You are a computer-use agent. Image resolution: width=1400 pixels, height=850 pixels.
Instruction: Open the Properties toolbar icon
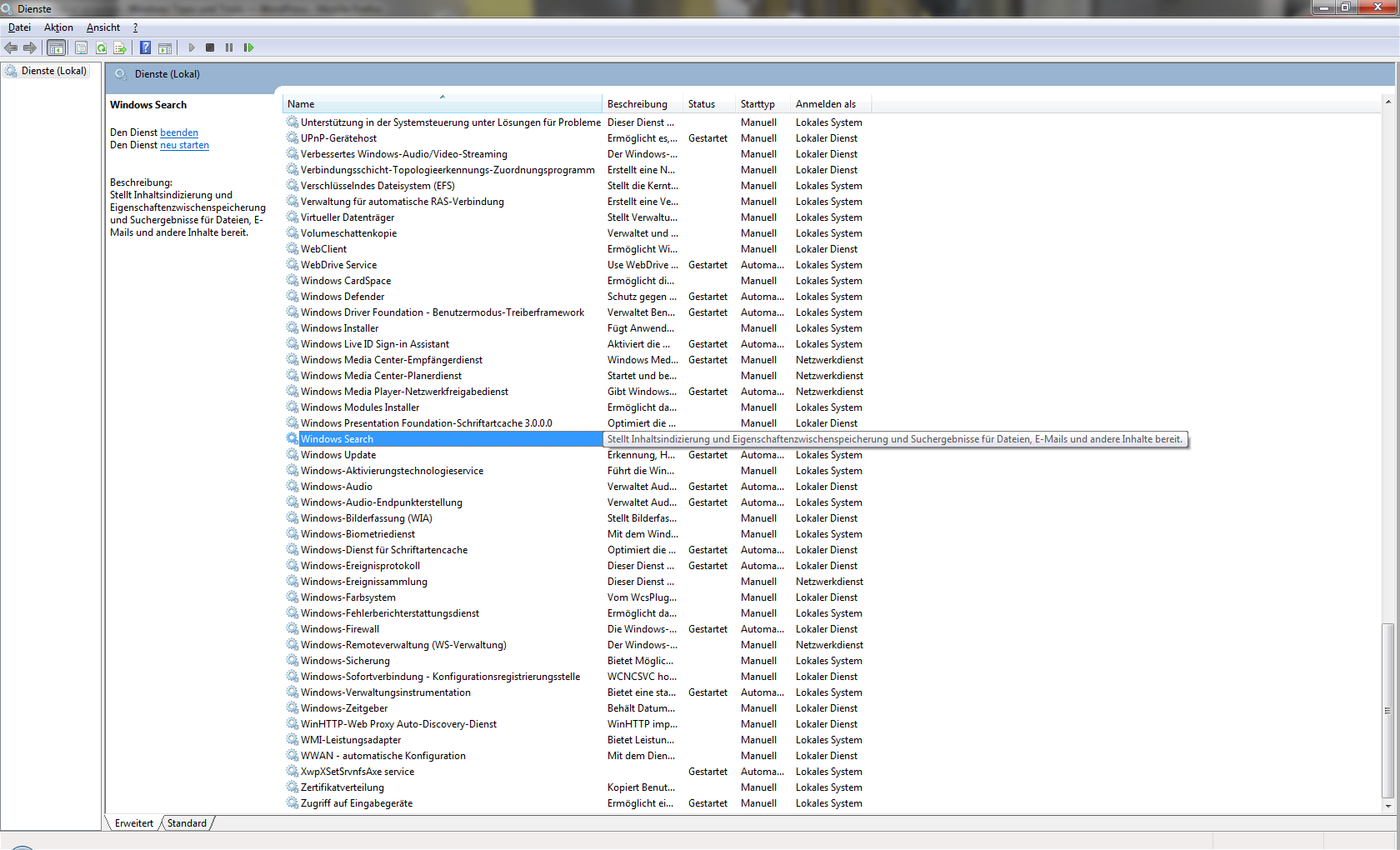[81, 47]
